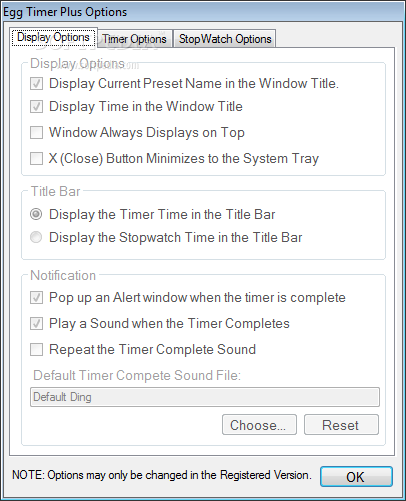Click the Default Ding sound file field

[205, 397]
